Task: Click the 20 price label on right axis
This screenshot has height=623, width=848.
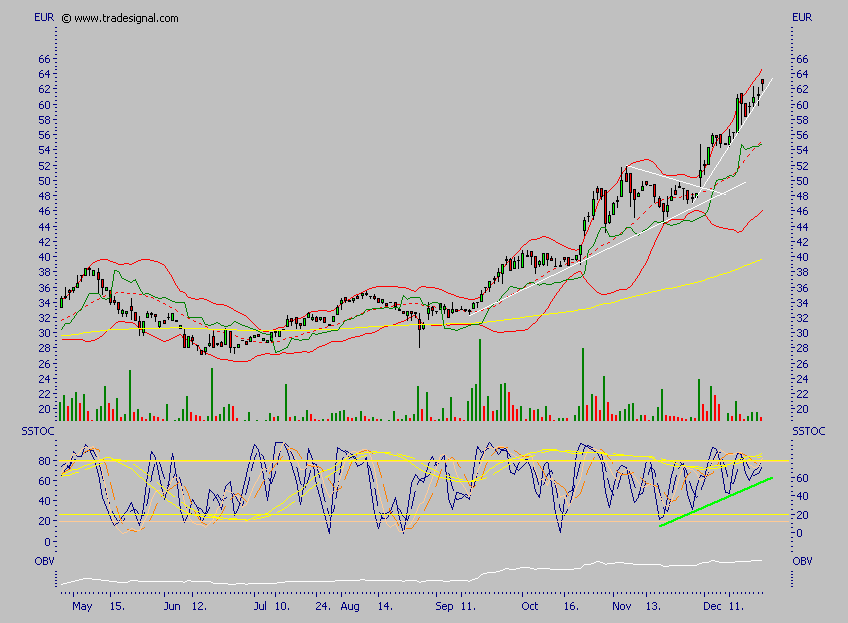Action: (801, 409)
